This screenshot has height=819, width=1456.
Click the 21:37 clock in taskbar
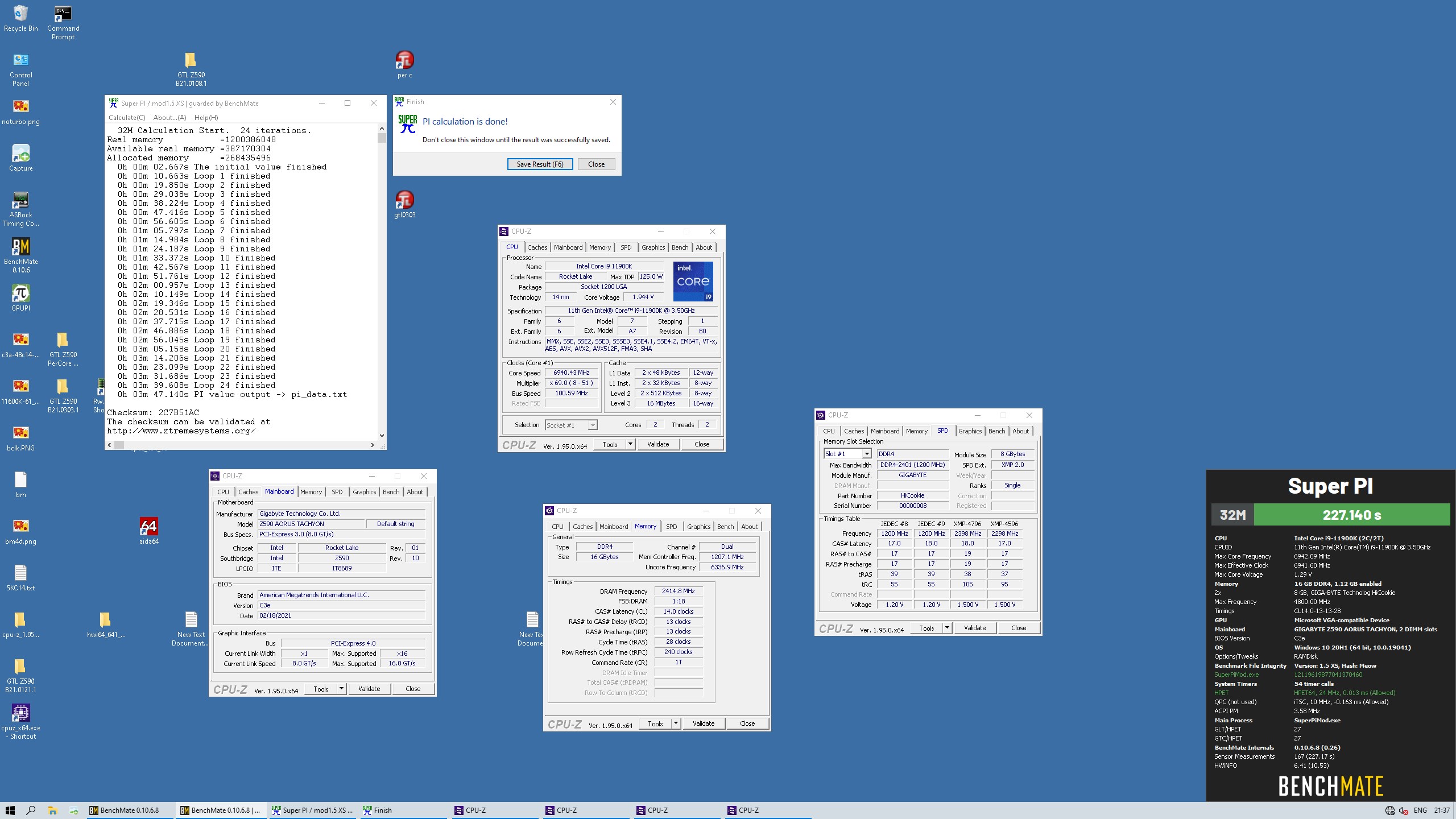[1442, 810]
